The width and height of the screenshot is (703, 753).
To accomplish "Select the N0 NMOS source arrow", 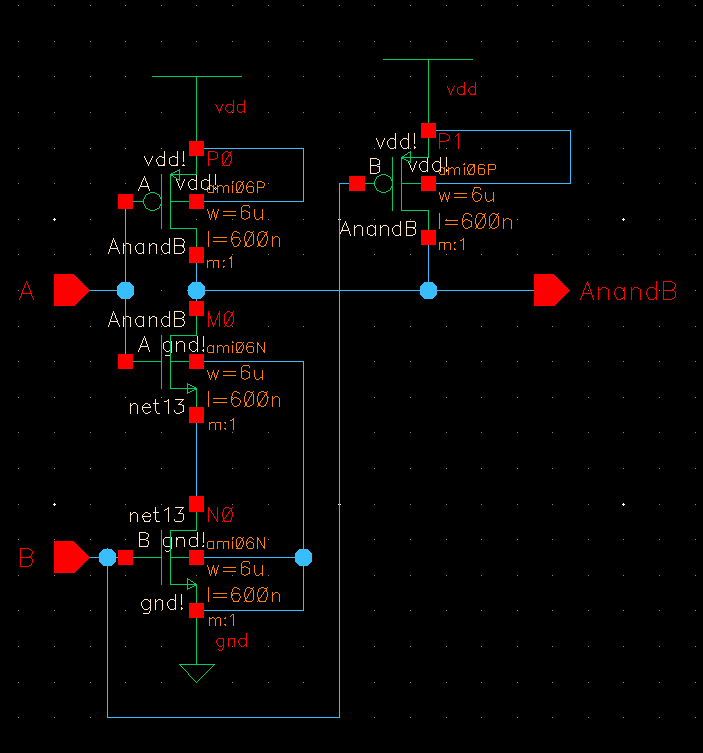I will coord(191,584).
